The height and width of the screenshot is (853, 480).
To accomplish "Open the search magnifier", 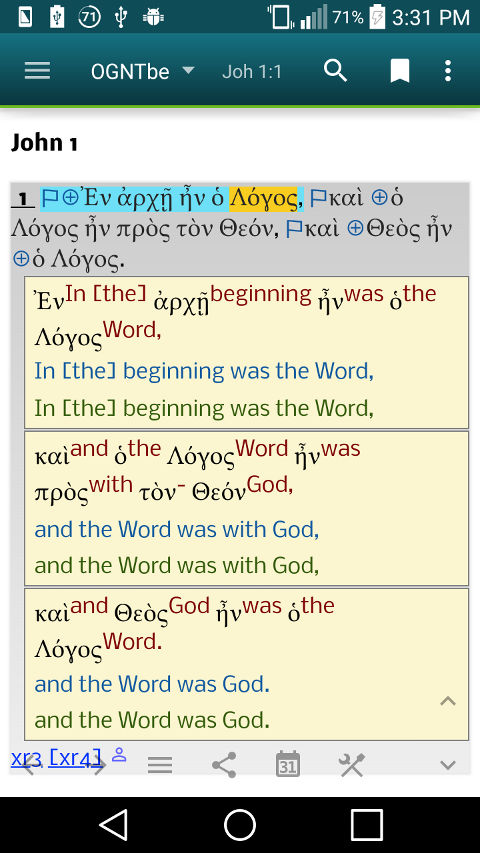I will 335,71.
